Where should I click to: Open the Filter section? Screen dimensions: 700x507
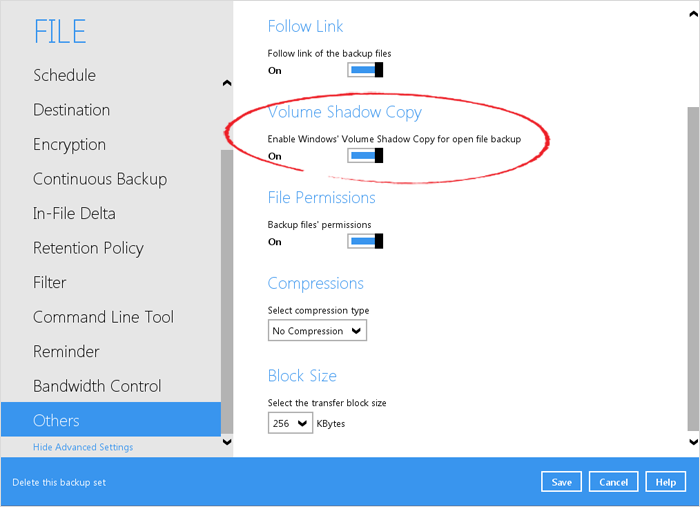(x=50, y=283)
